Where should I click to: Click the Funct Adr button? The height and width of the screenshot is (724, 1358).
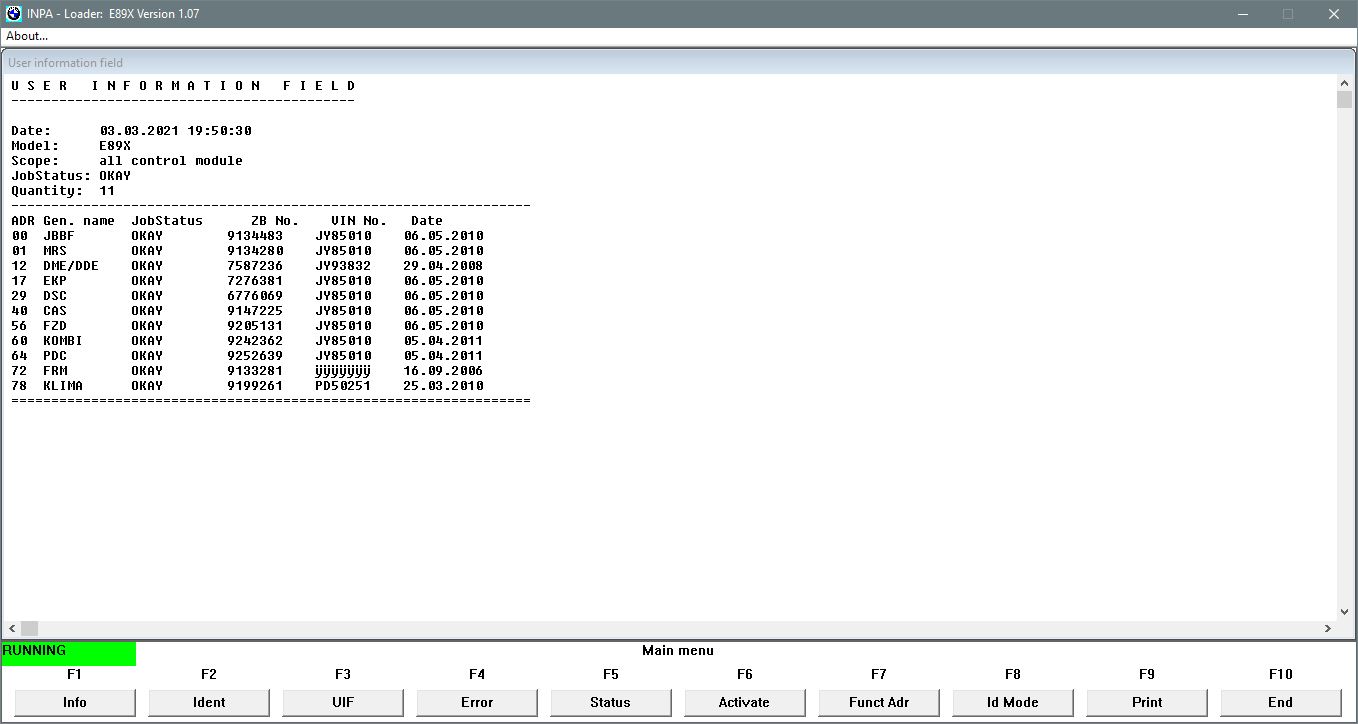879,702
